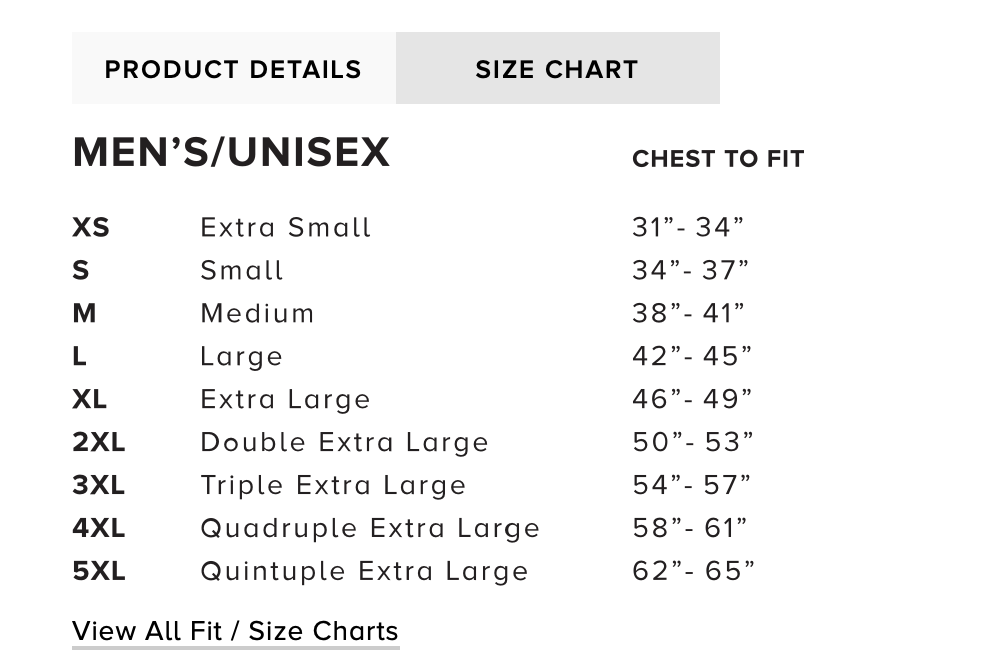Viewport: 984px width, 672px height.
Task: Click the 54"- 57" chest measurement
Action: [x=692, y=486]
